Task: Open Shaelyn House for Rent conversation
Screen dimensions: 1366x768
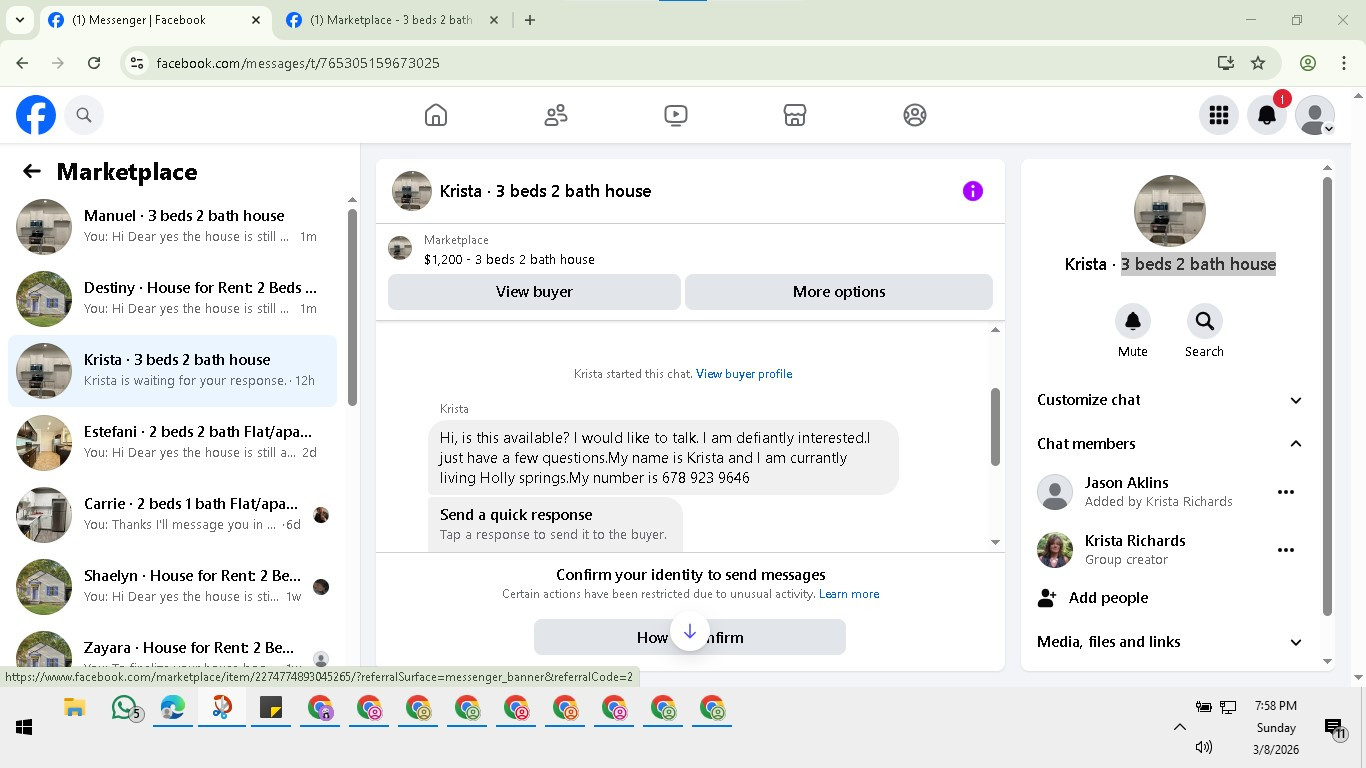Action: 172,587
